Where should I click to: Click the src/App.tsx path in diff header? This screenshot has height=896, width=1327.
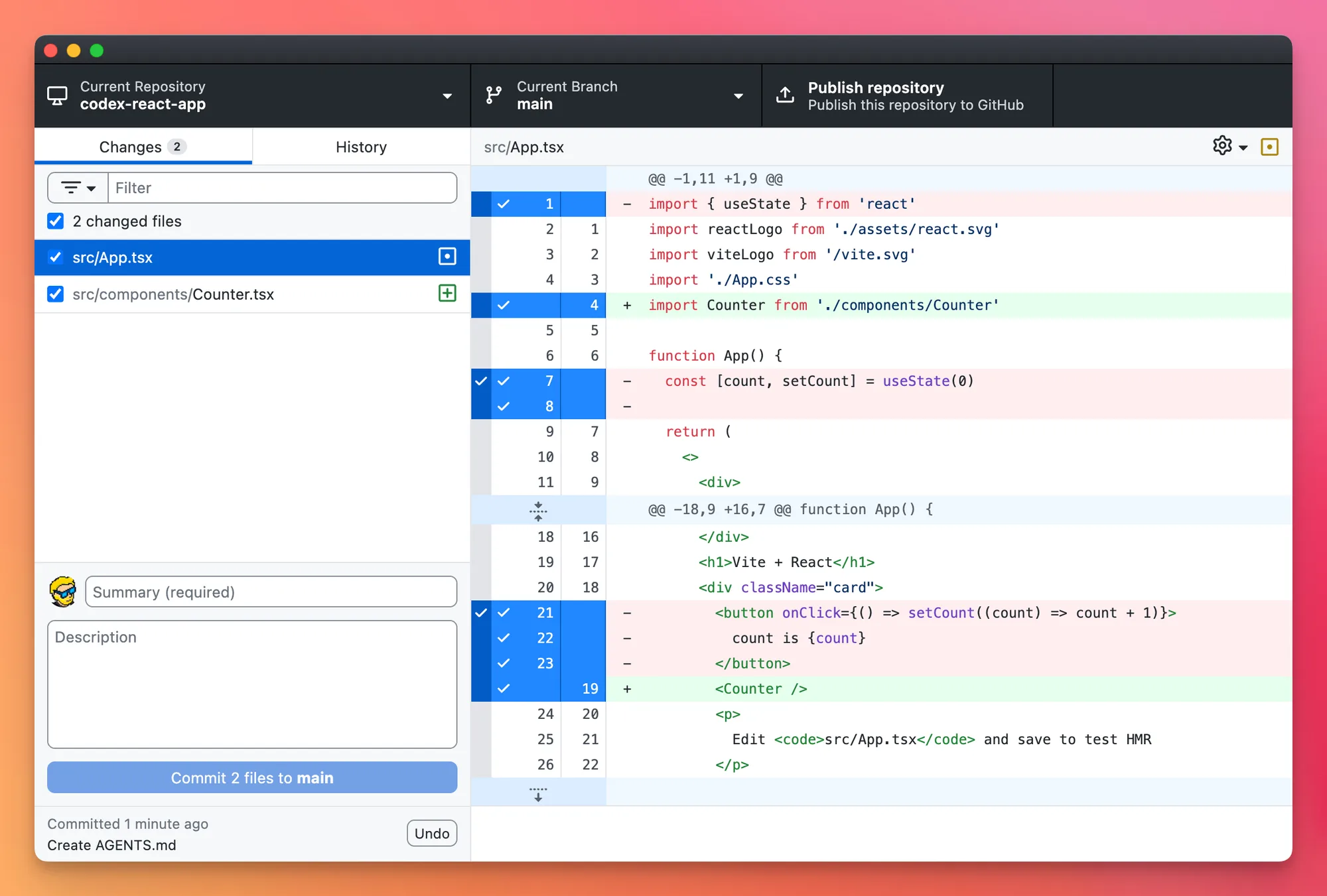(524, 147)
